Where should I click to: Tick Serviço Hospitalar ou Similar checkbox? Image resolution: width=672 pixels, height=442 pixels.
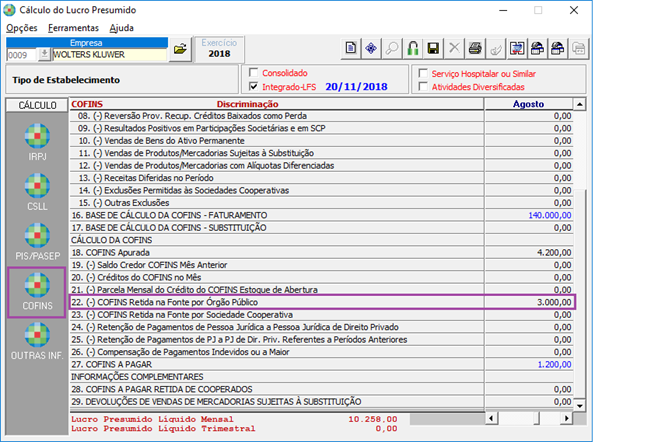pyautogui.click(x=423, y=73)
